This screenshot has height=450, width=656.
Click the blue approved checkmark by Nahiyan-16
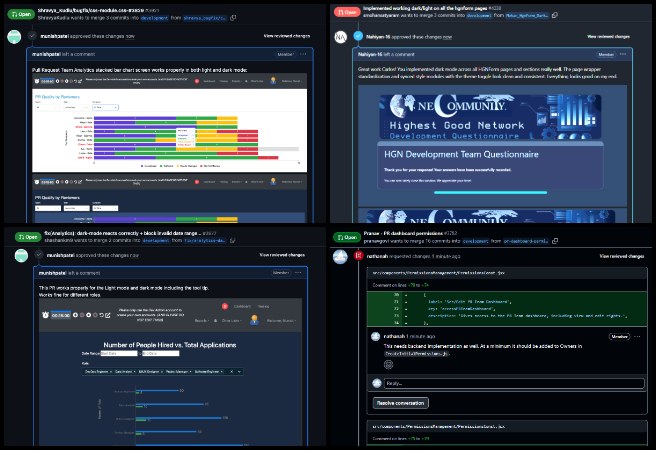click(x=360, y=35)
